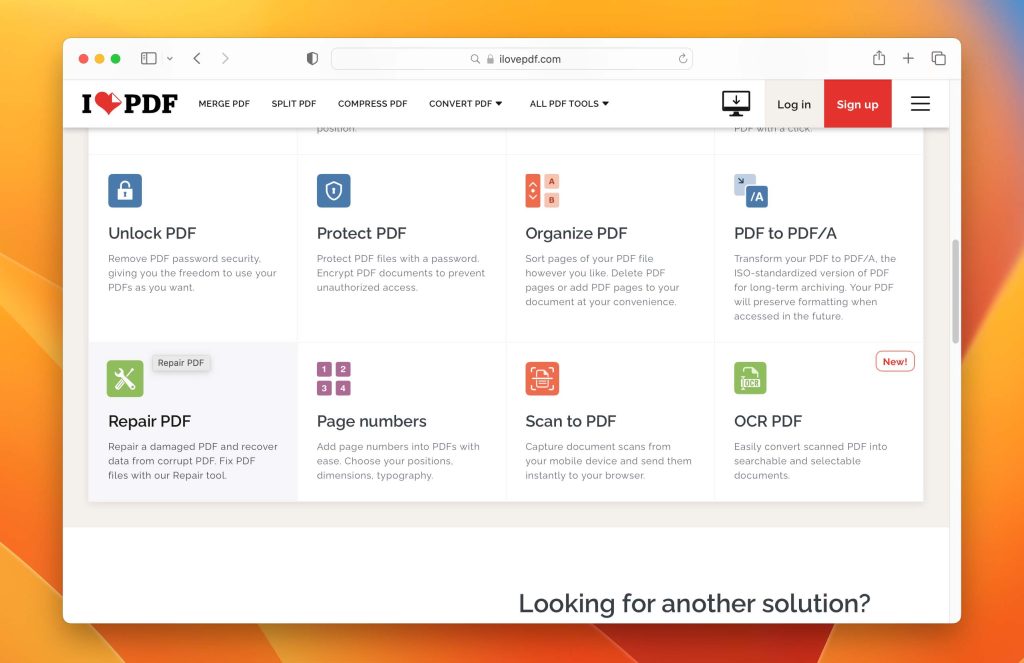Screen dimensions: 1024x663
Task: Click the 'Capture document scans from' description
Action: (608, 461)
